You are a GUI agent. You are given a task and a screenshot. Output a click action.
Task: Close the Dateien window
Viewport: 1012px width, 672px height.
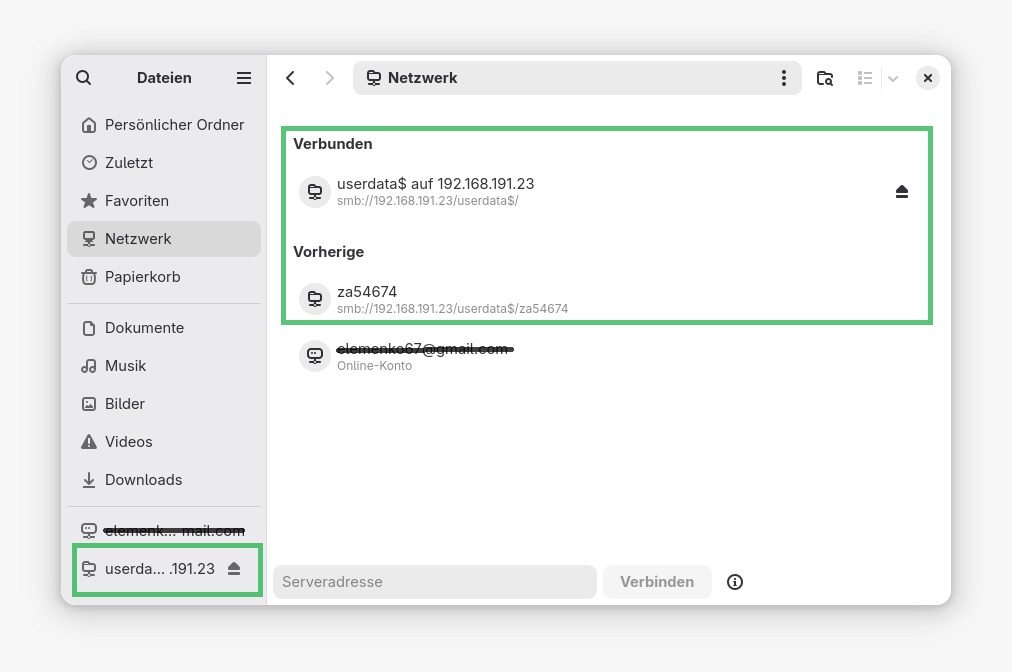click(x=927, y=78)
